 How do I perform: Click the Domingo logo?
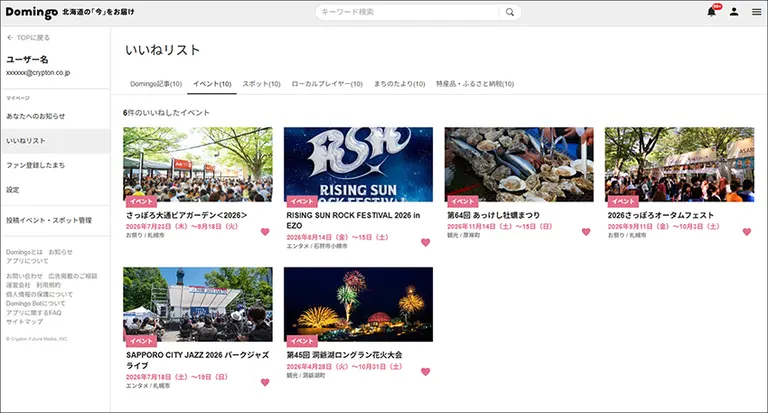pos(31,12)
